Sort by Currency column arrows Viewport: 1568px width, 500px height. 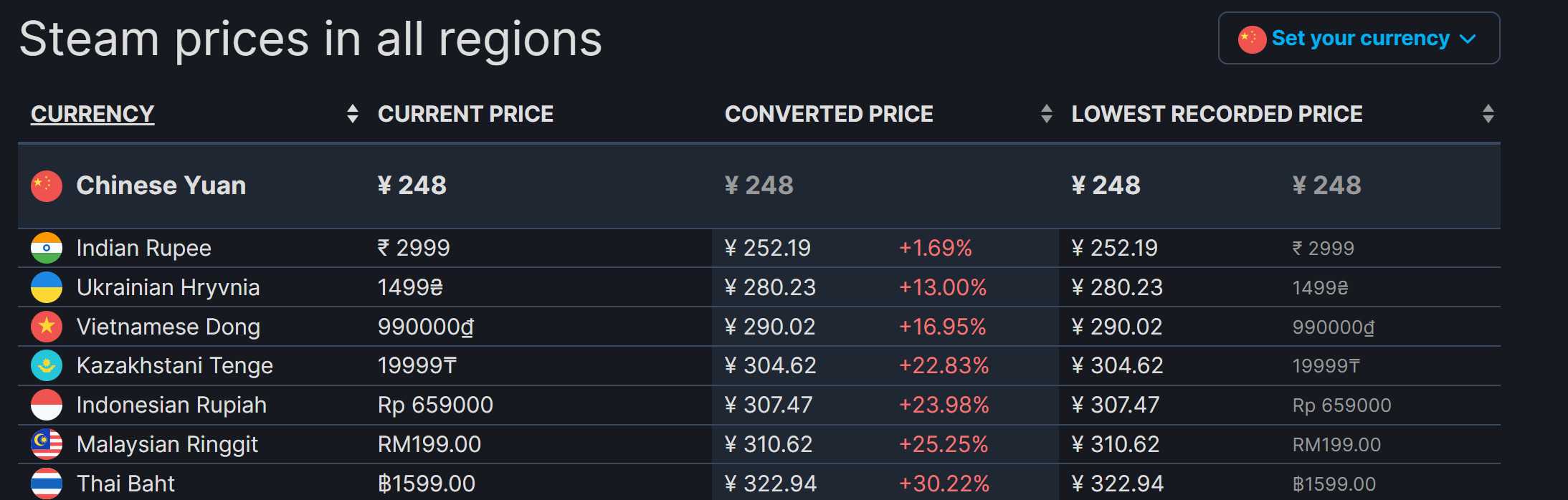[x=352, y=114]
